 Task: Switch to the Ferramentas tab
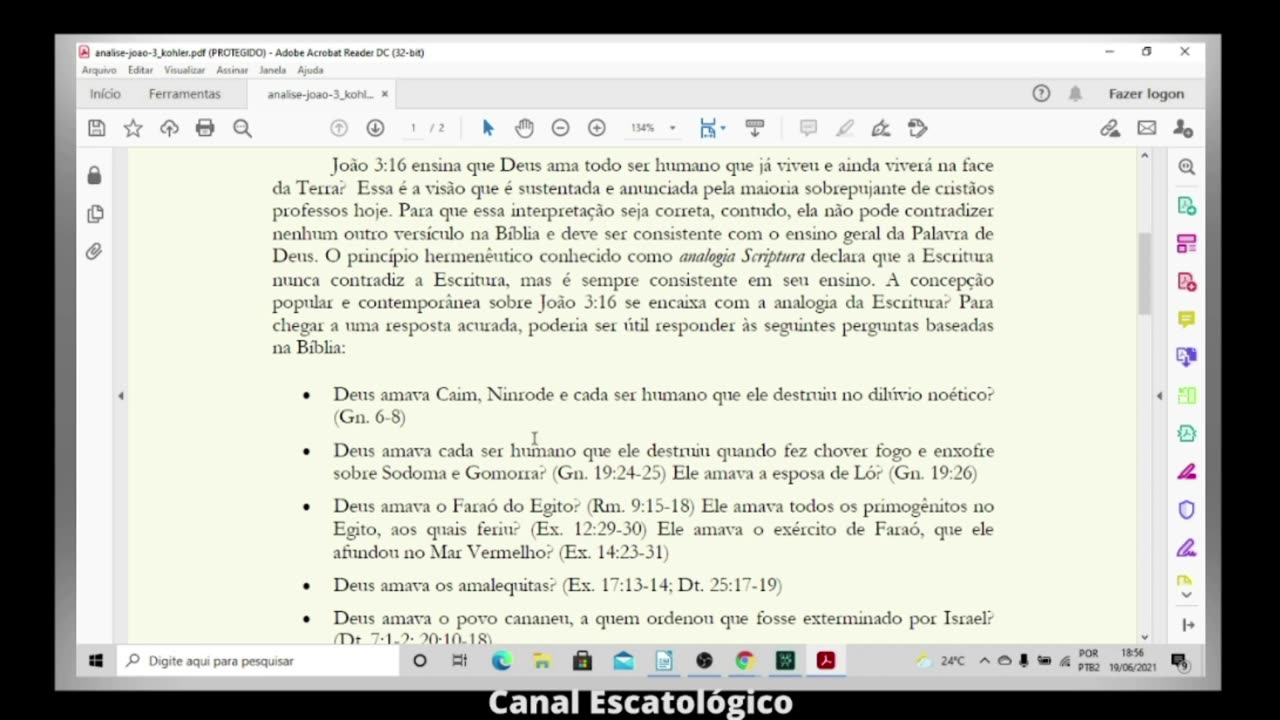pyautogui.click(x=185, y=94)
